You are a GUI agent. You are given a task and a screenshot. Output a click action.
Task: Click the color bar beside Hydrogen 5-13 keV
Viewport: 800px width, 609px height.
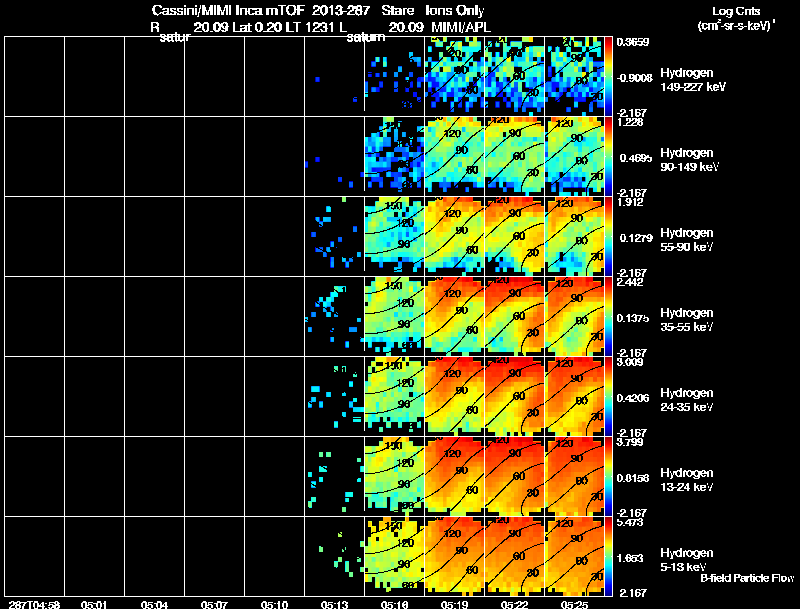tap(610, 556)
